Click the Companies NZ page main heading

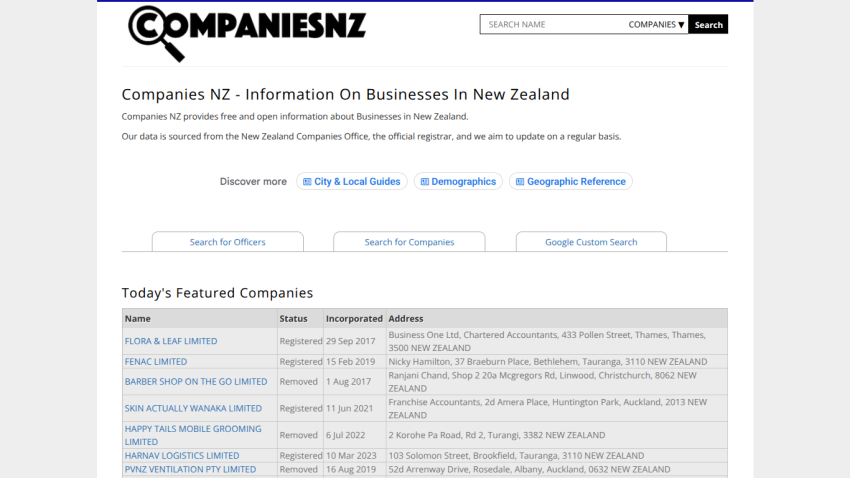[x=345, y=94]
